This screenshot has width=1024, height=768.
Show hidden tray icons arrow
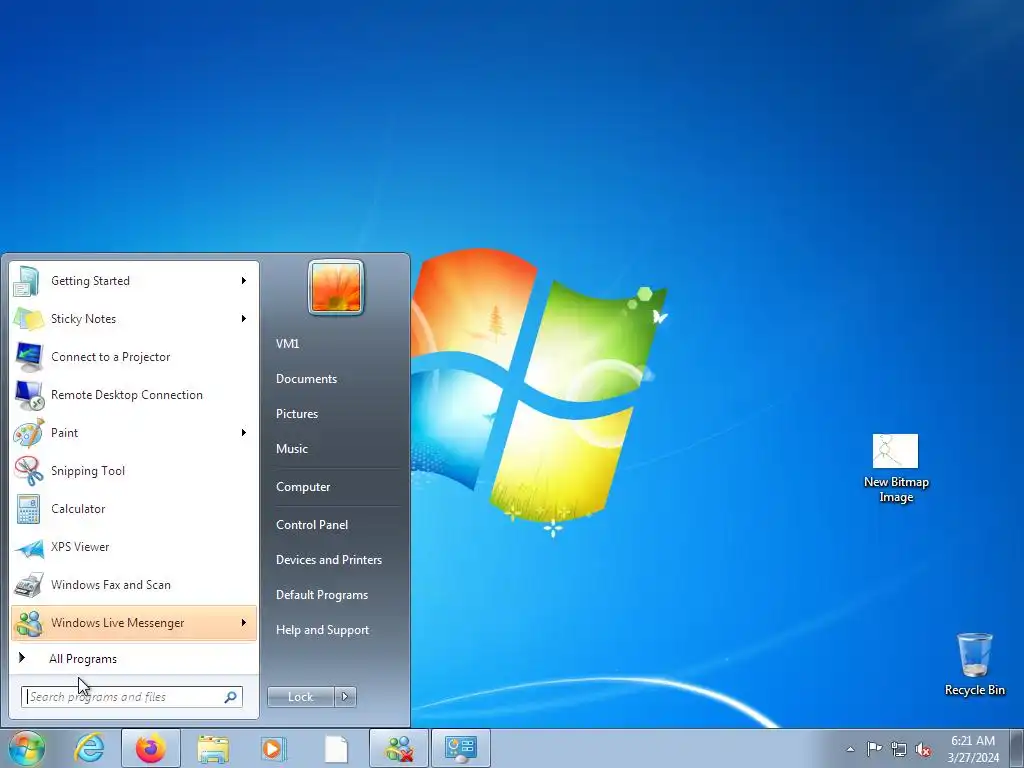pos(850,749)
